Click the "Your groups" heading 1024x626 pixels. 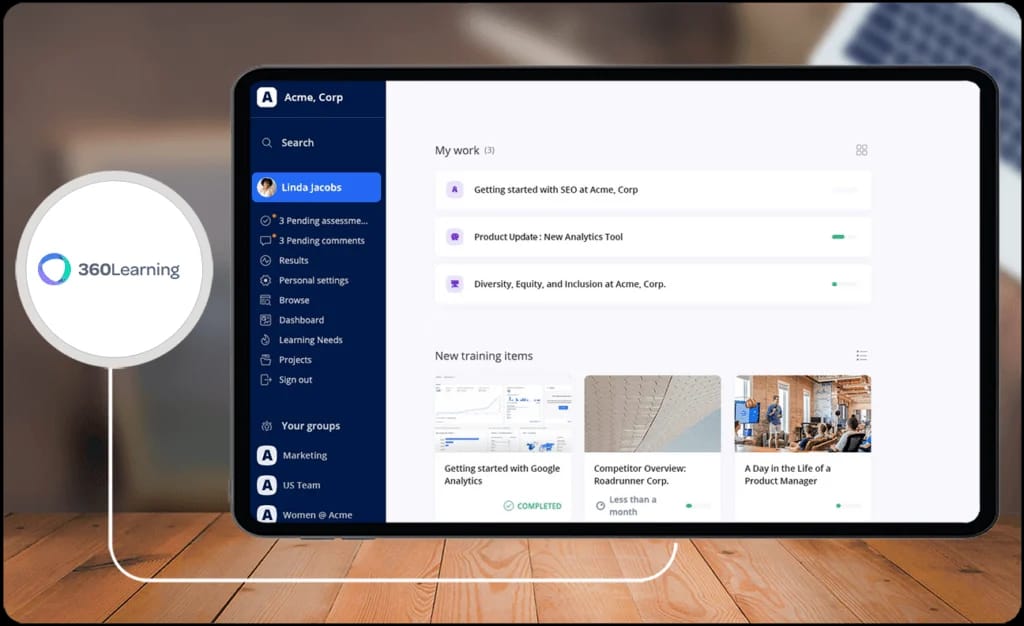(311, 426)
